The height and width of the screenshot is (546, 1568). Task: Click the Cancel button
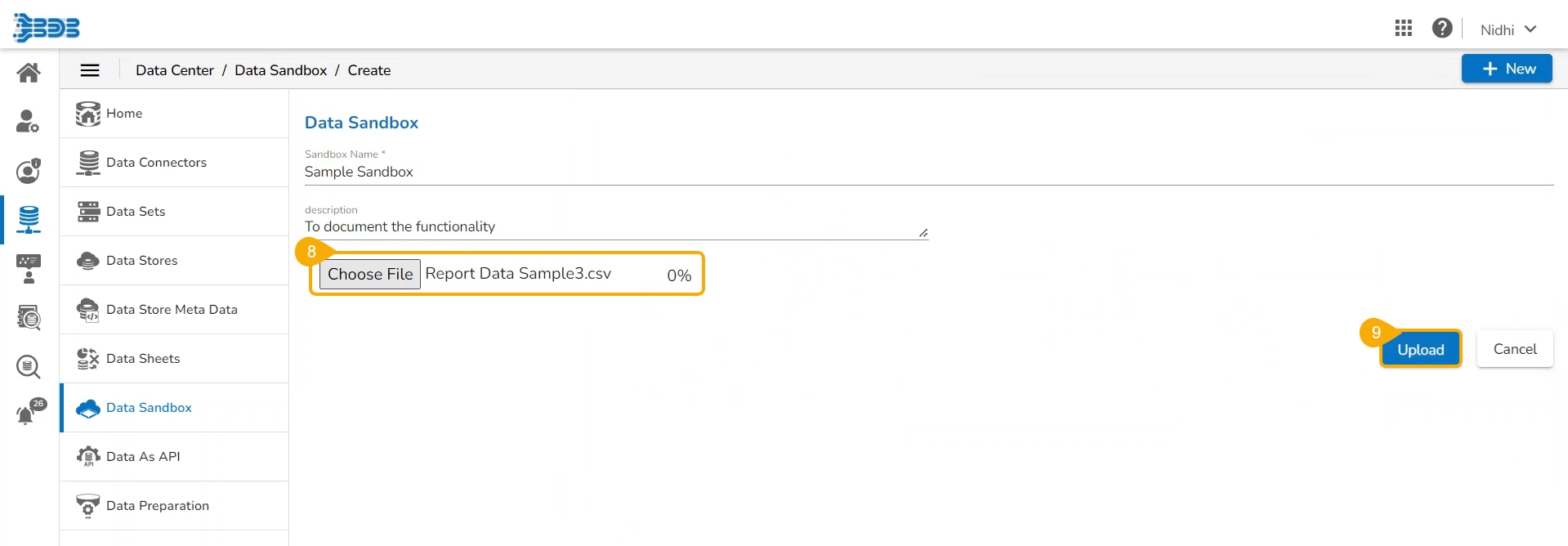(1515, 349)
